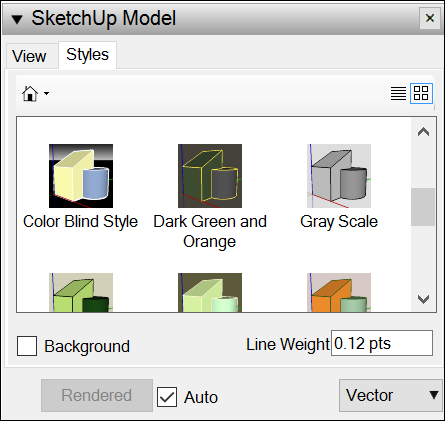Select the Gray Scale style thumbnail

point(339,176)
